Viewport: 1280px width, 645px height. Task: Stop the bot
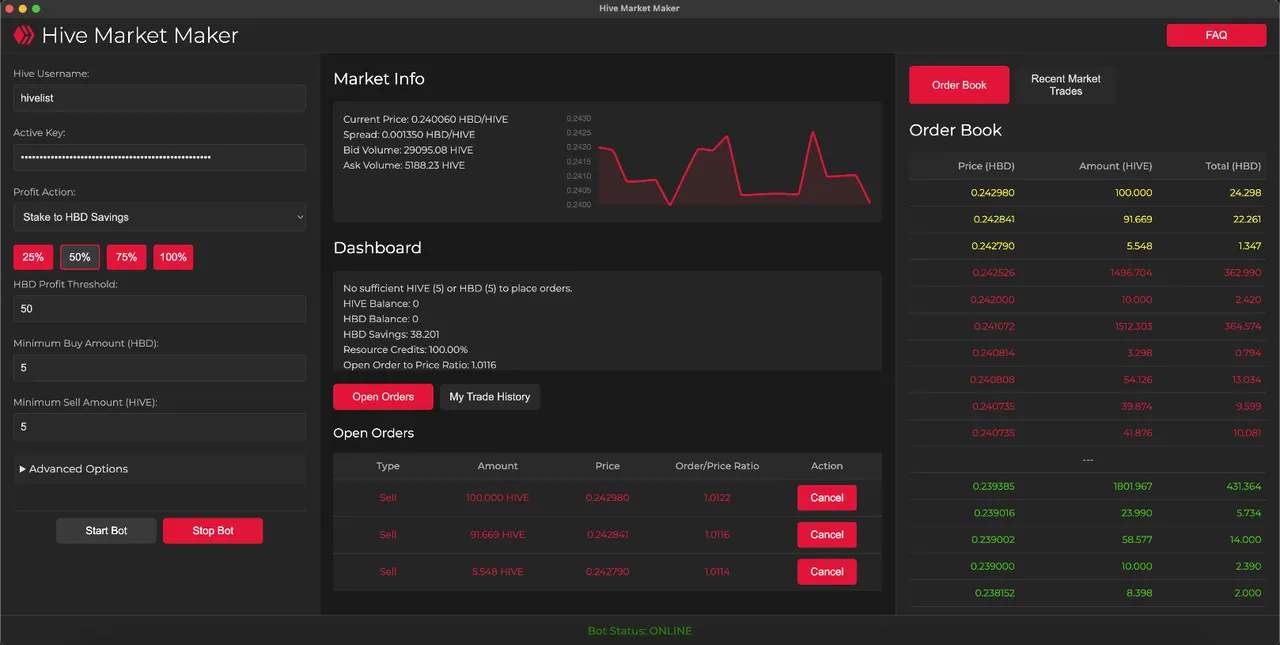pos(213,530)
